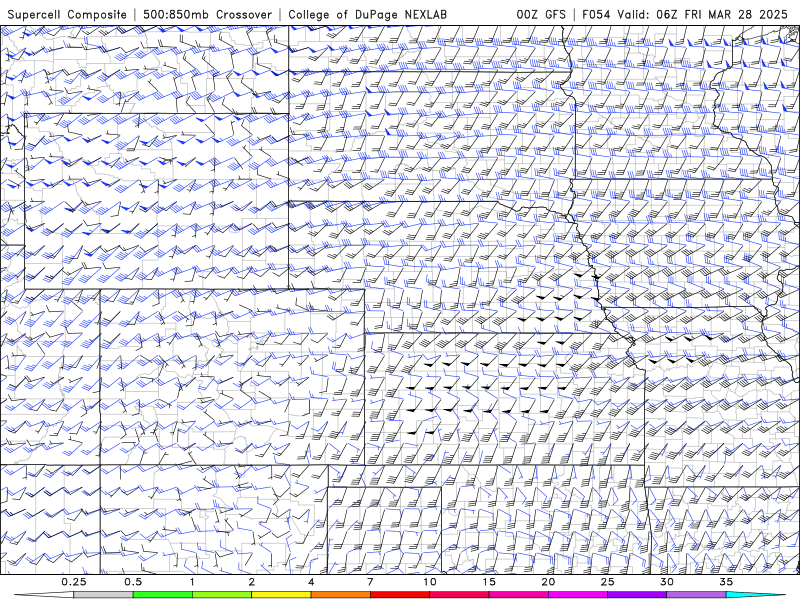
Task: Click the legend value 15
Action: (x=489, y=582)
